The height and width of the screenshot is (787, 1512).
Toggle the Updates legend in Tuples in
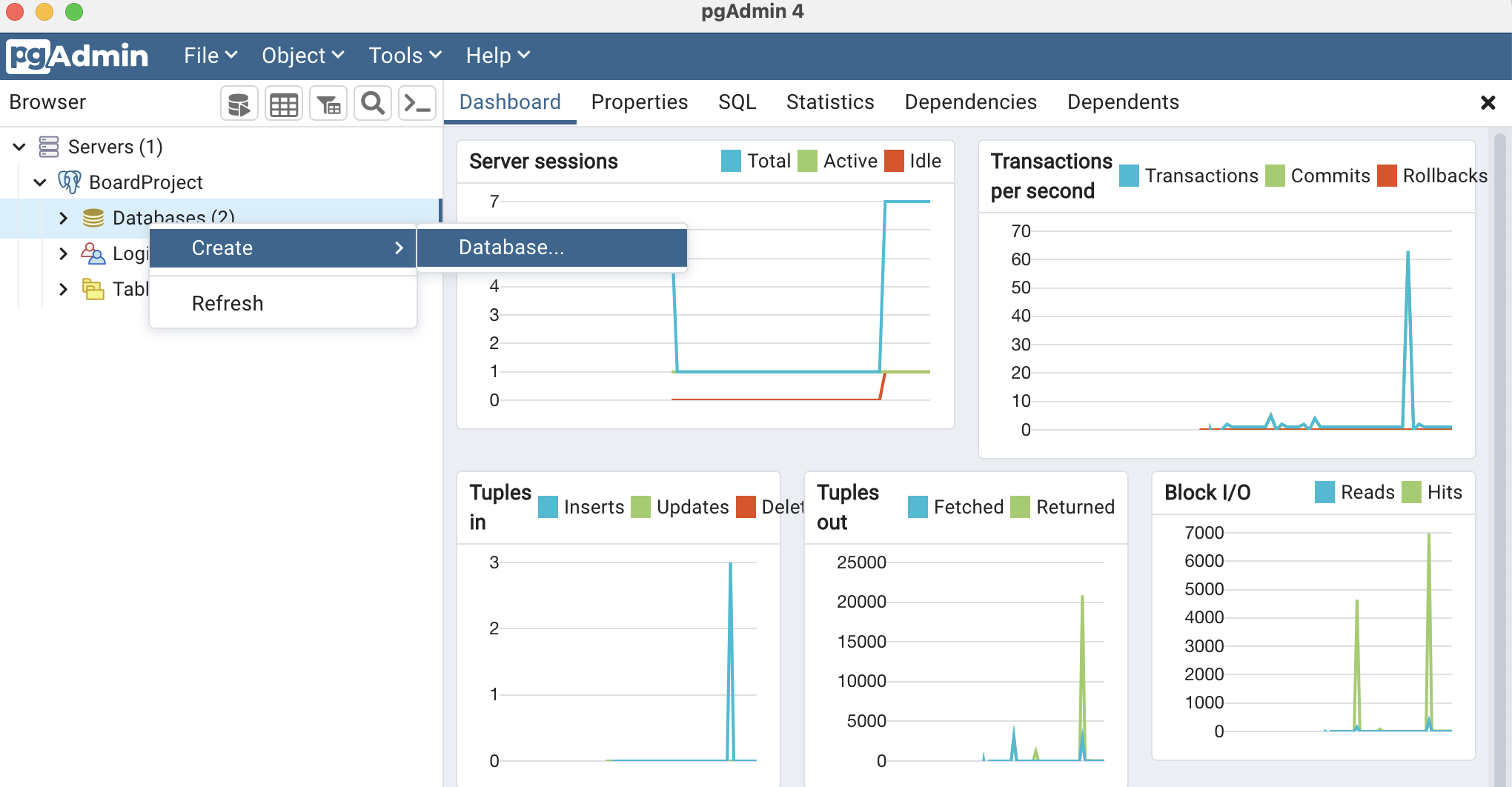point(680,507)
